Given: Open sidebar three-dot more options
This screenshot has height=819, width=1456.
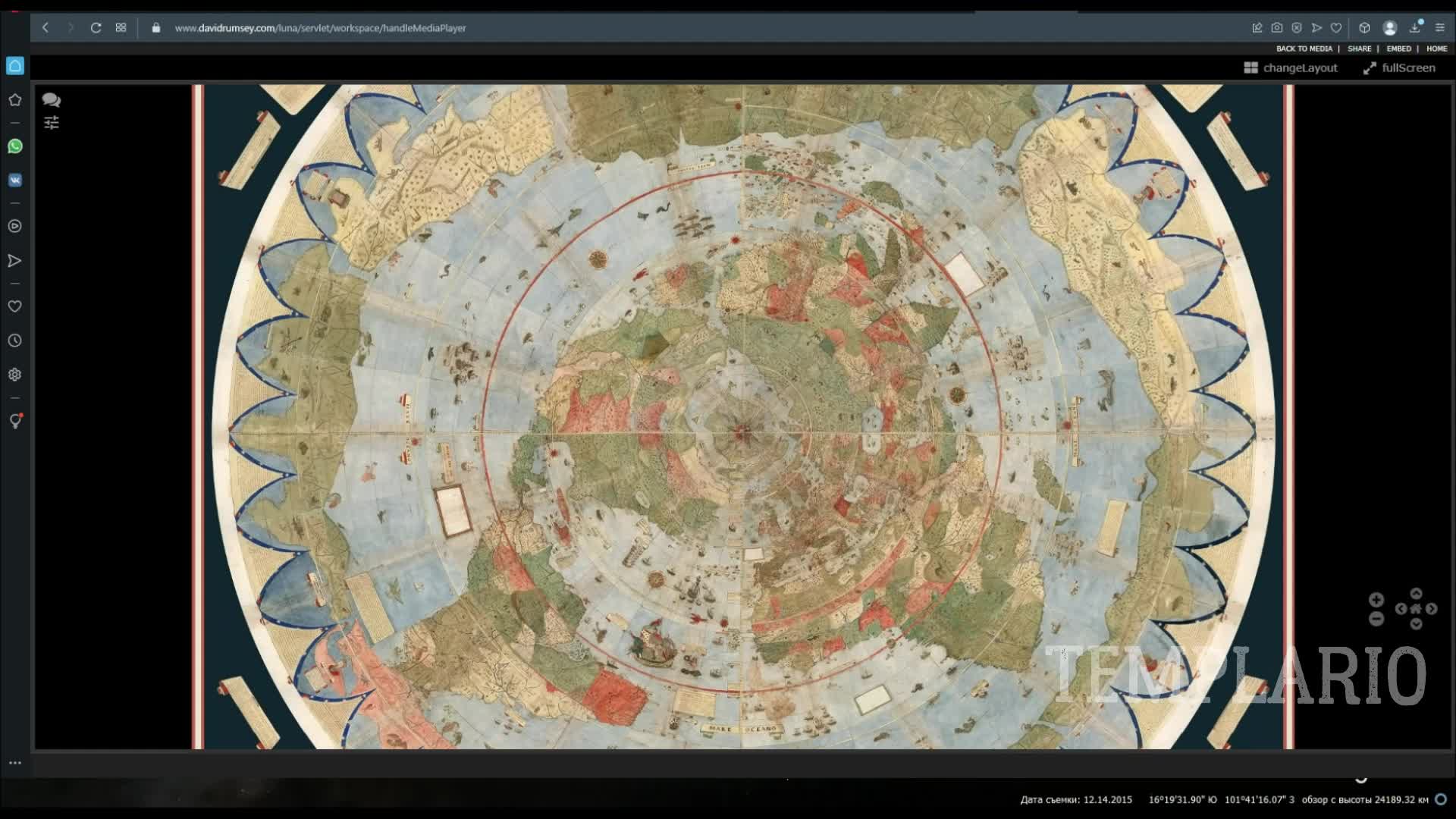Looking at the screenshot, I should coord(15,763).
